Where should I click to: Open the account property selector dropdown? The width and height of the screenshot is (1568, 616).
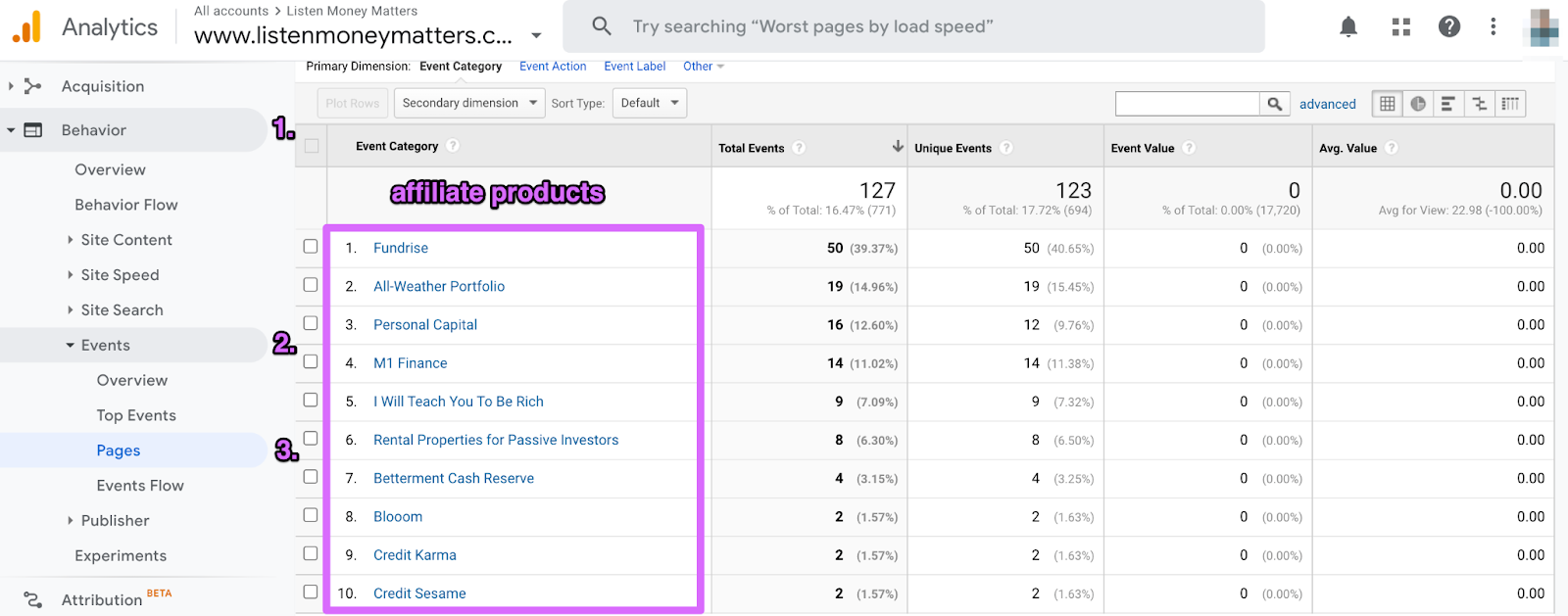click(x=536, y=36)
